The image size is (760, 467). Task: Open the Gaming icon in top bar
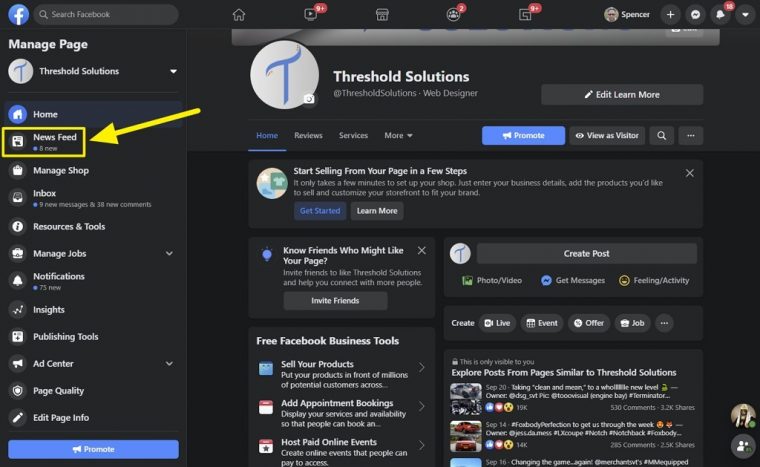tap(525, 15)
